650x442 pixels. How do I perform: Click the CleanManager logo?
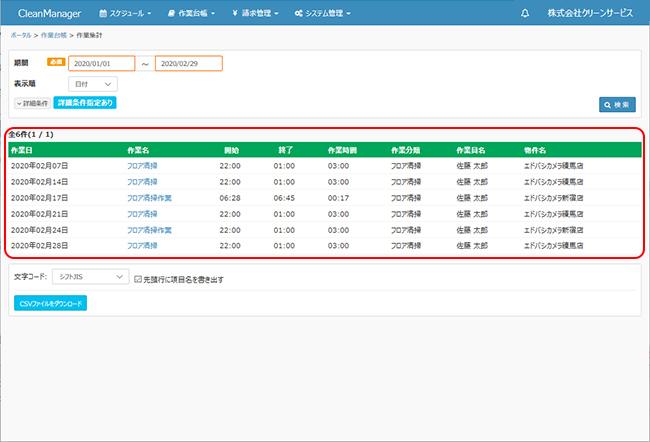click(48, 14)
